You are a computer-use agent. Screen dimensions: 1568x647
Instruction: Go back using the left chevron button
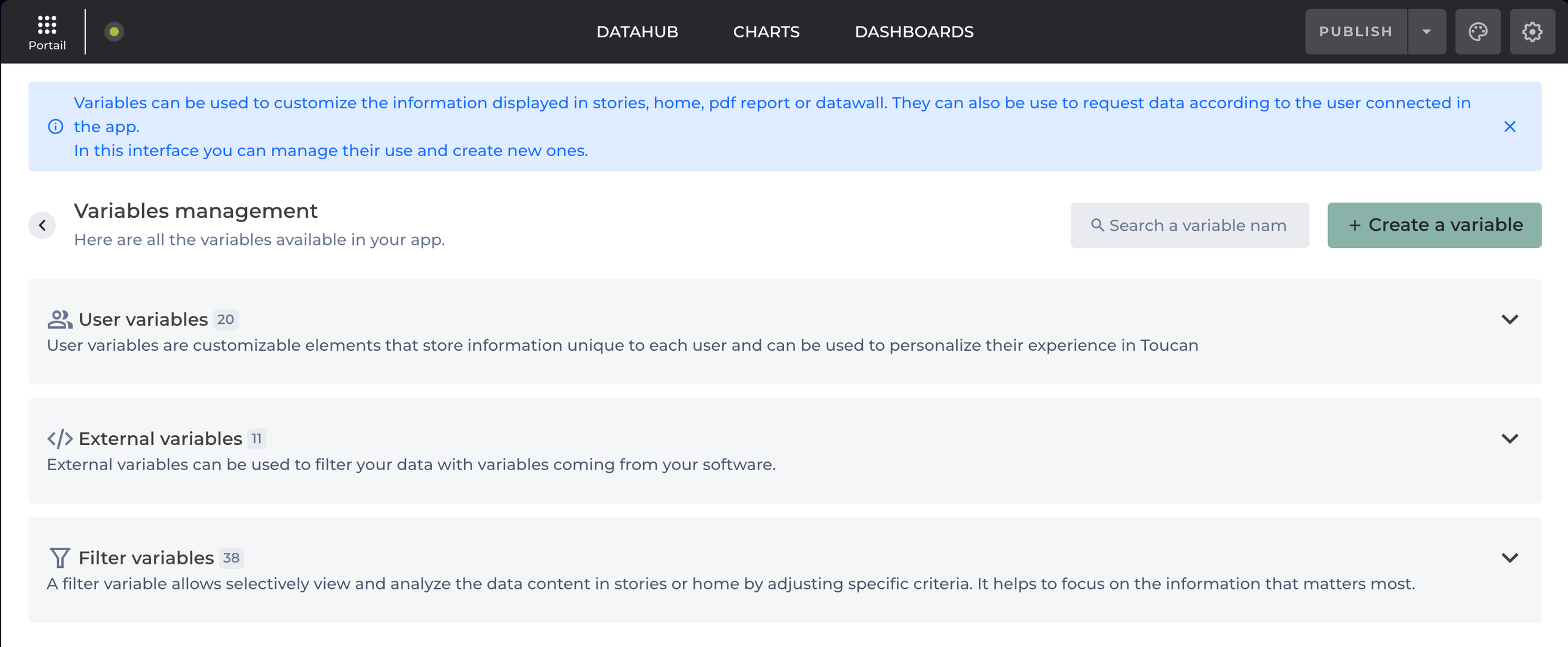pyautogui.click(x=42, y=225)
